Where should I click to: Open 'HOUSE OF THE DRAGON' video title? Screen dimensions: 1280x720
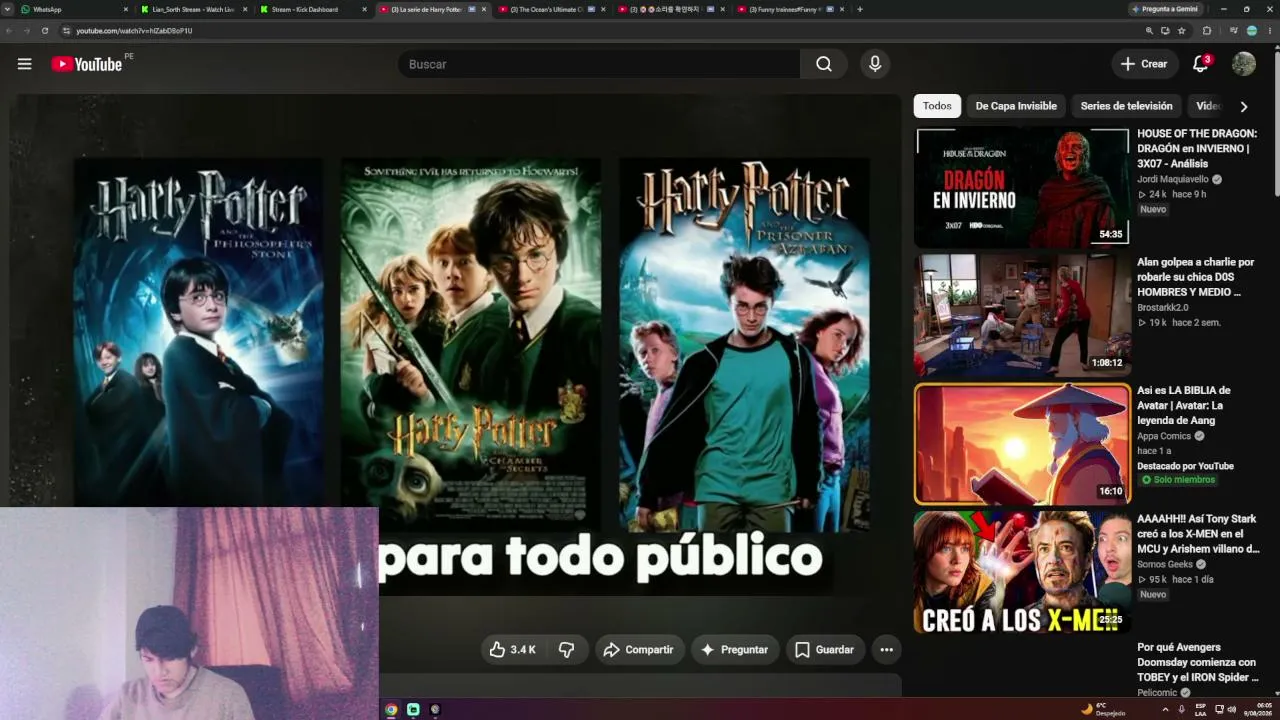pos(1197,148)
